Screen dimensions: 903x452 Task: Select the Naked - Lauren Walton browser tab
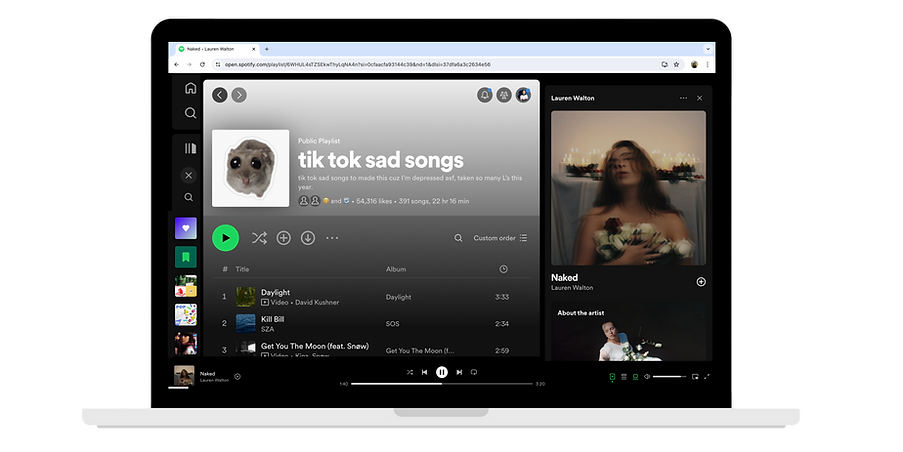217,49
